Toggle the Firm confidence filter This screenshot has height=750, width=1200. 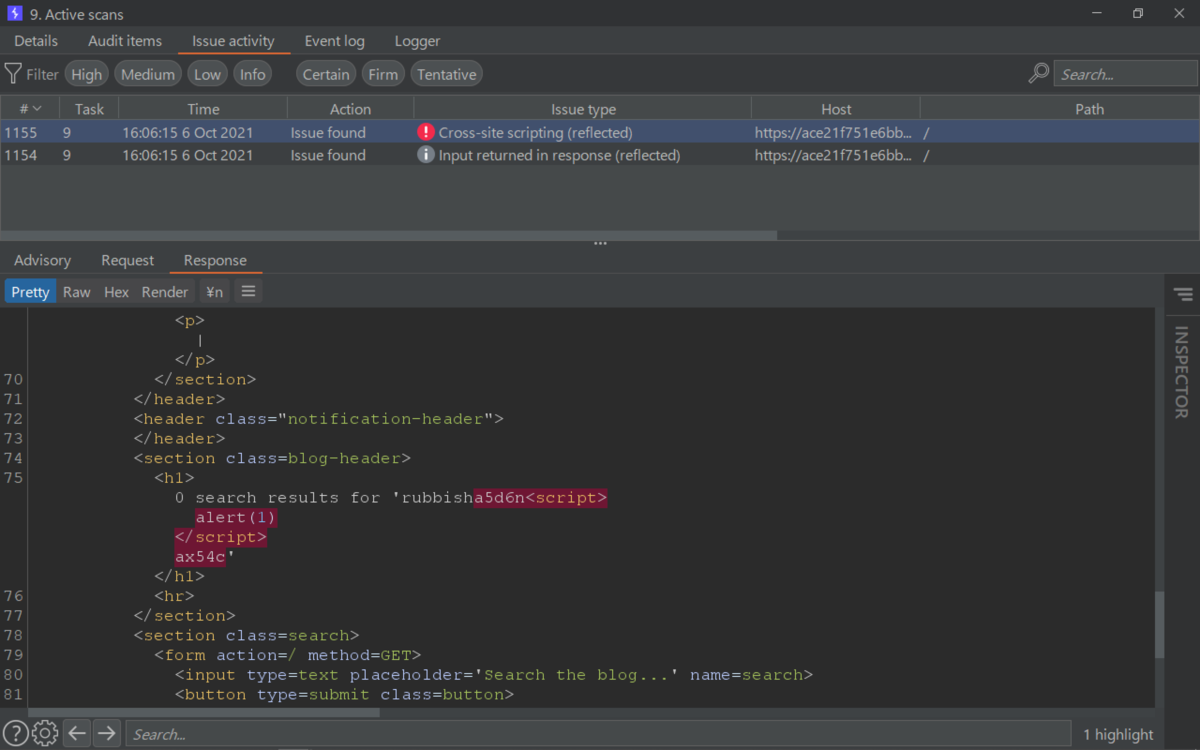383,74
